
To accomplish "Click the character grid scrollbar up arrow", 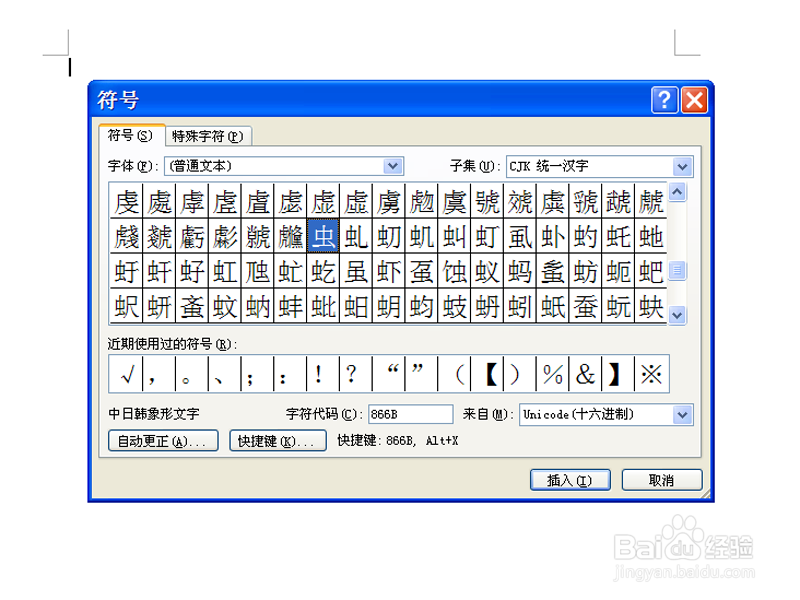I will pos(677,192).
